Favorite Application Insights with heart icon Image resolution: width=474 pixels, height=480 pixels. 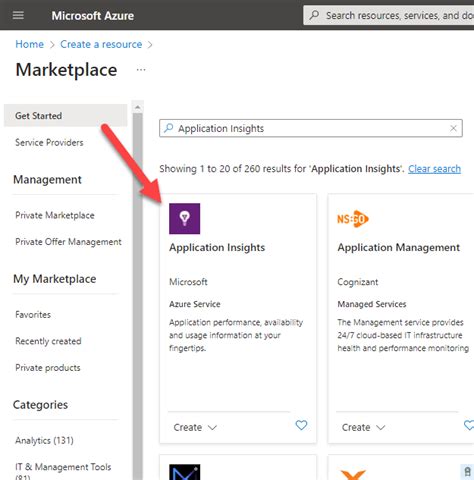click(301, 425)
